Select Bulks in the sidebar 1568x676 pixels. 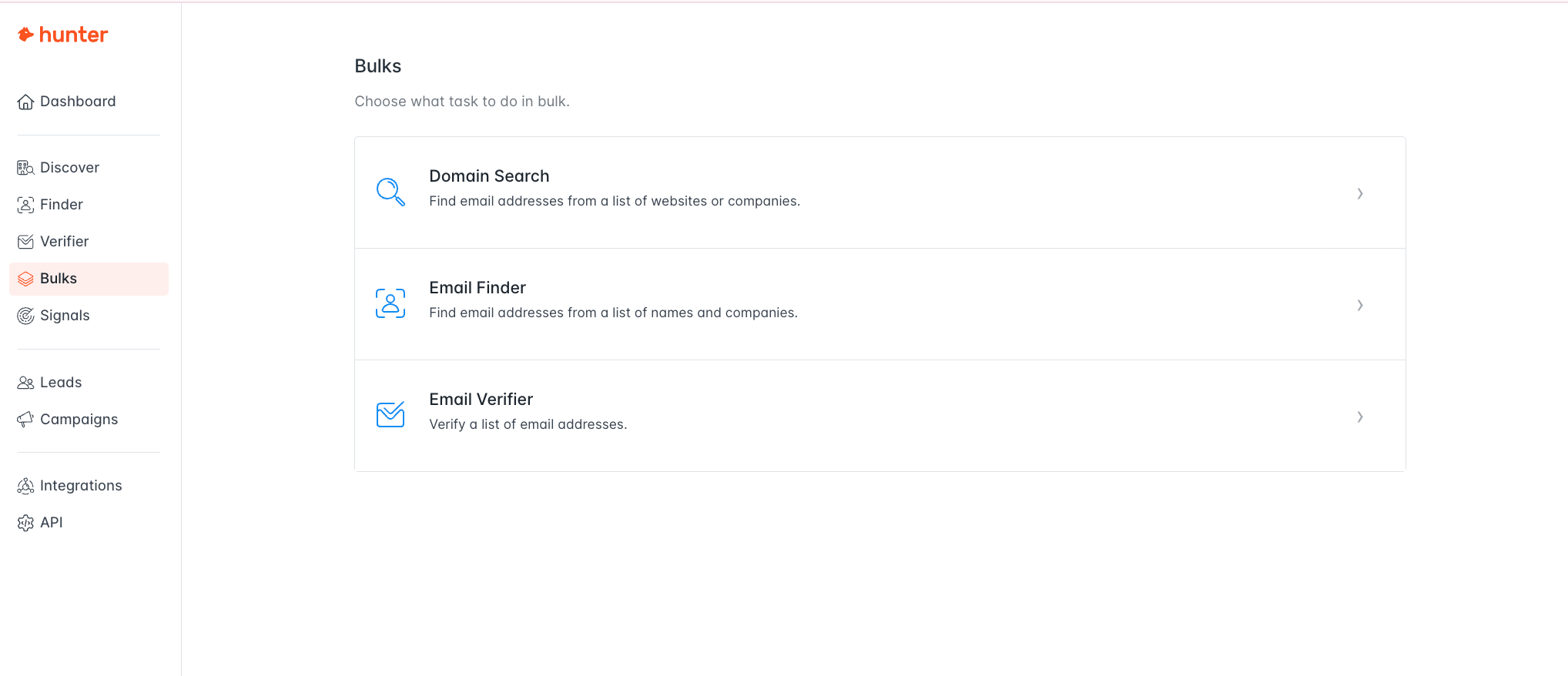[x=59, y=279]
